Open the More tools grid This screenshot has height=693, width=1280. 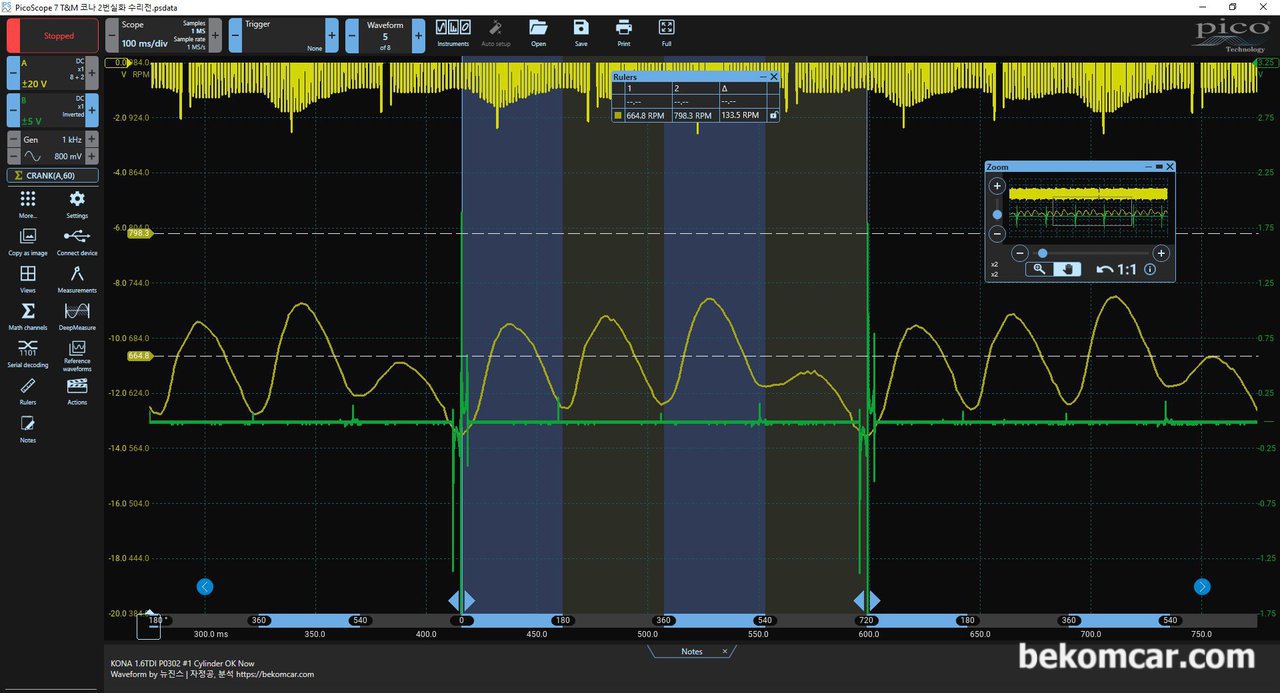pyautogui.click(x=28, y=204)
